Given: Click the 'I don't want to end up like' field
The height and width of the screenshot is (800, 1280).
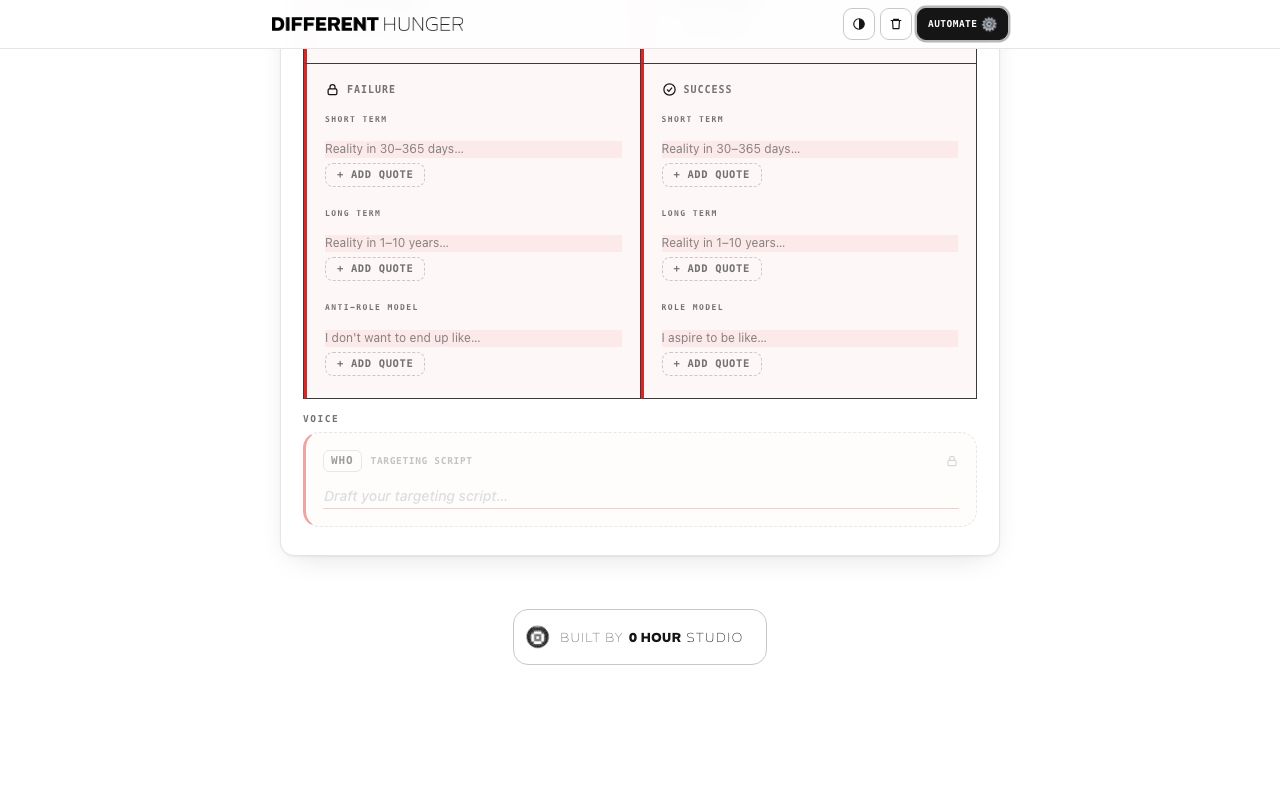Looking at the screenshot, I should coord(473,338).
